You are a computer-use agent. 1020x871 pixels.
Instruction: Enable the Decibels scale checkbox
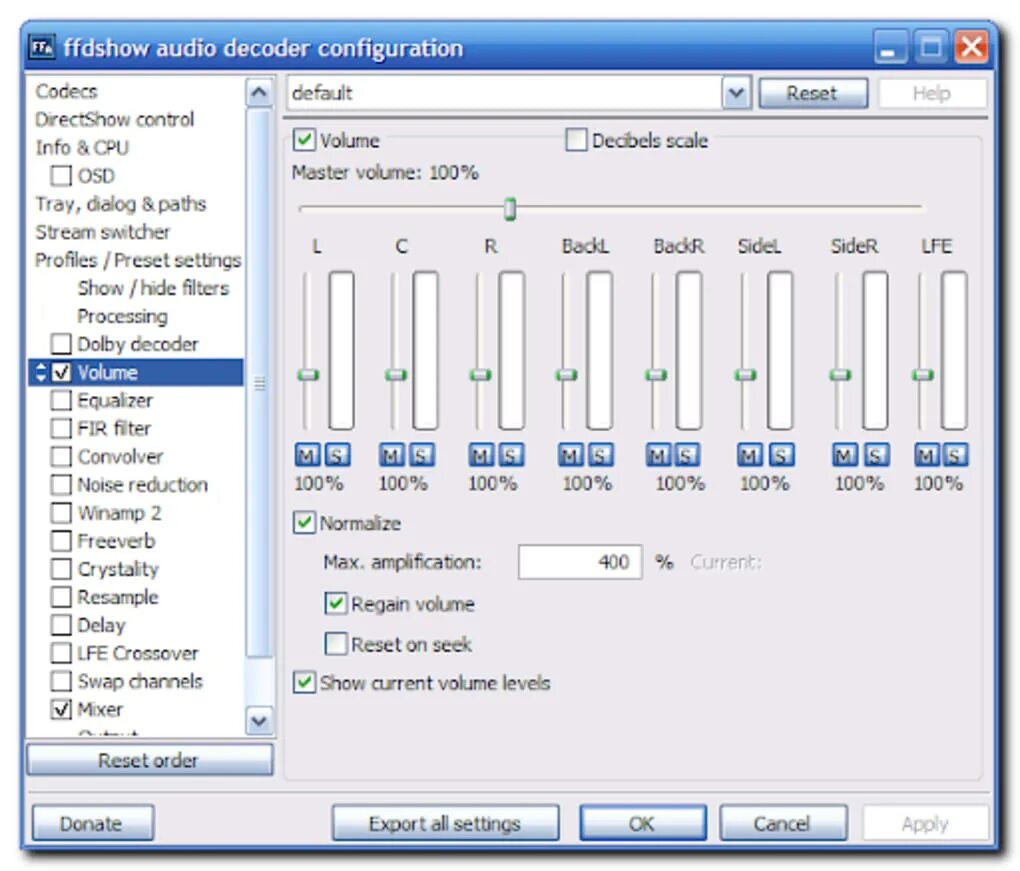(576, 140)
